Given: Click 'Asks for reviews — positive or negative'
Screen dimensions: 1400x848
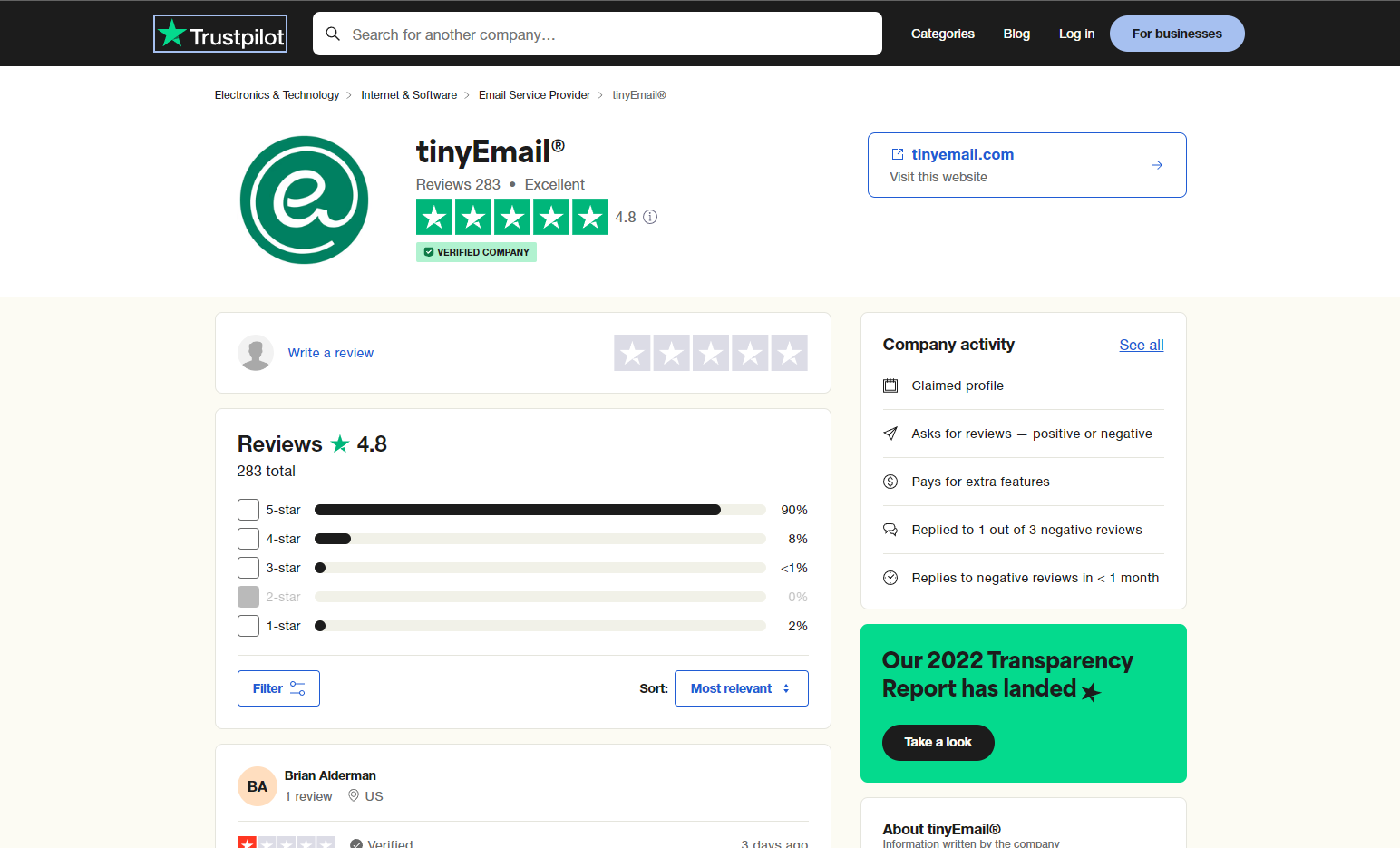Looking at the screenshot, I should click(1032, 434).
